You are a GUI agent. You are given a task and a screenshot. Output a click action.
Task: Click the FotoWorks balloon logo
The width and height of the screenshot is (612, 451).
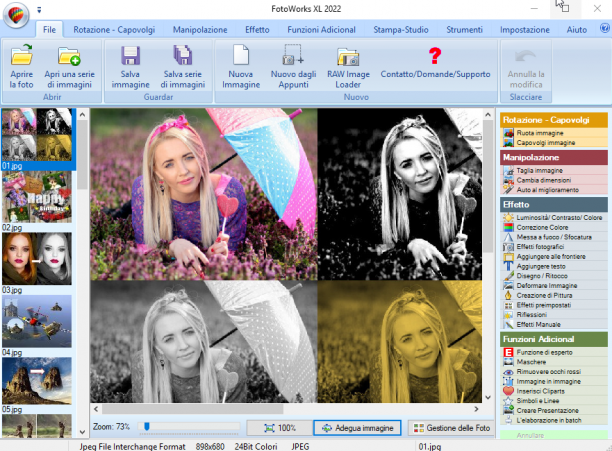16,15
